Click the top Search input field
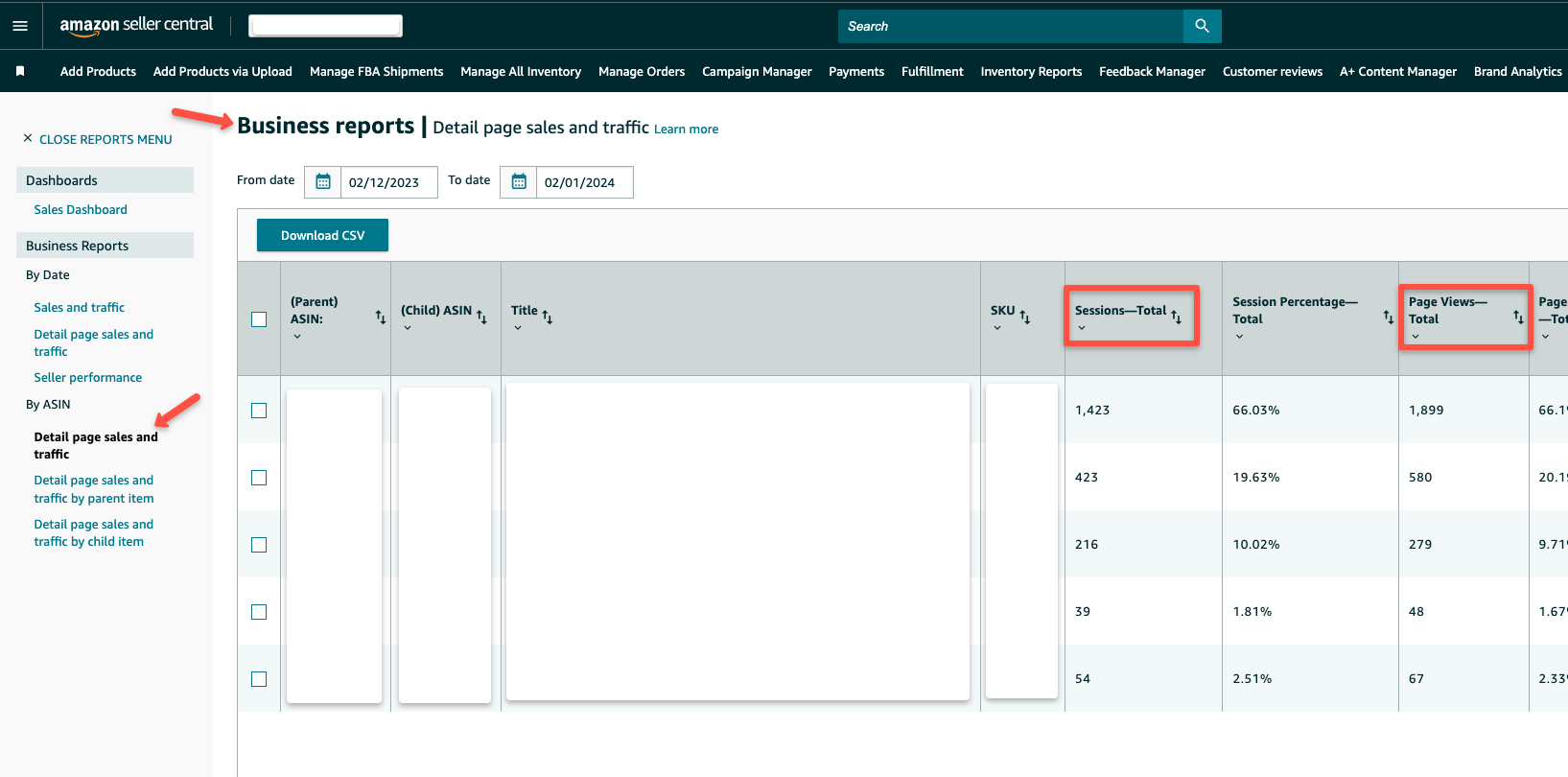This screenshot has width=1568, height=777. 1011,26
